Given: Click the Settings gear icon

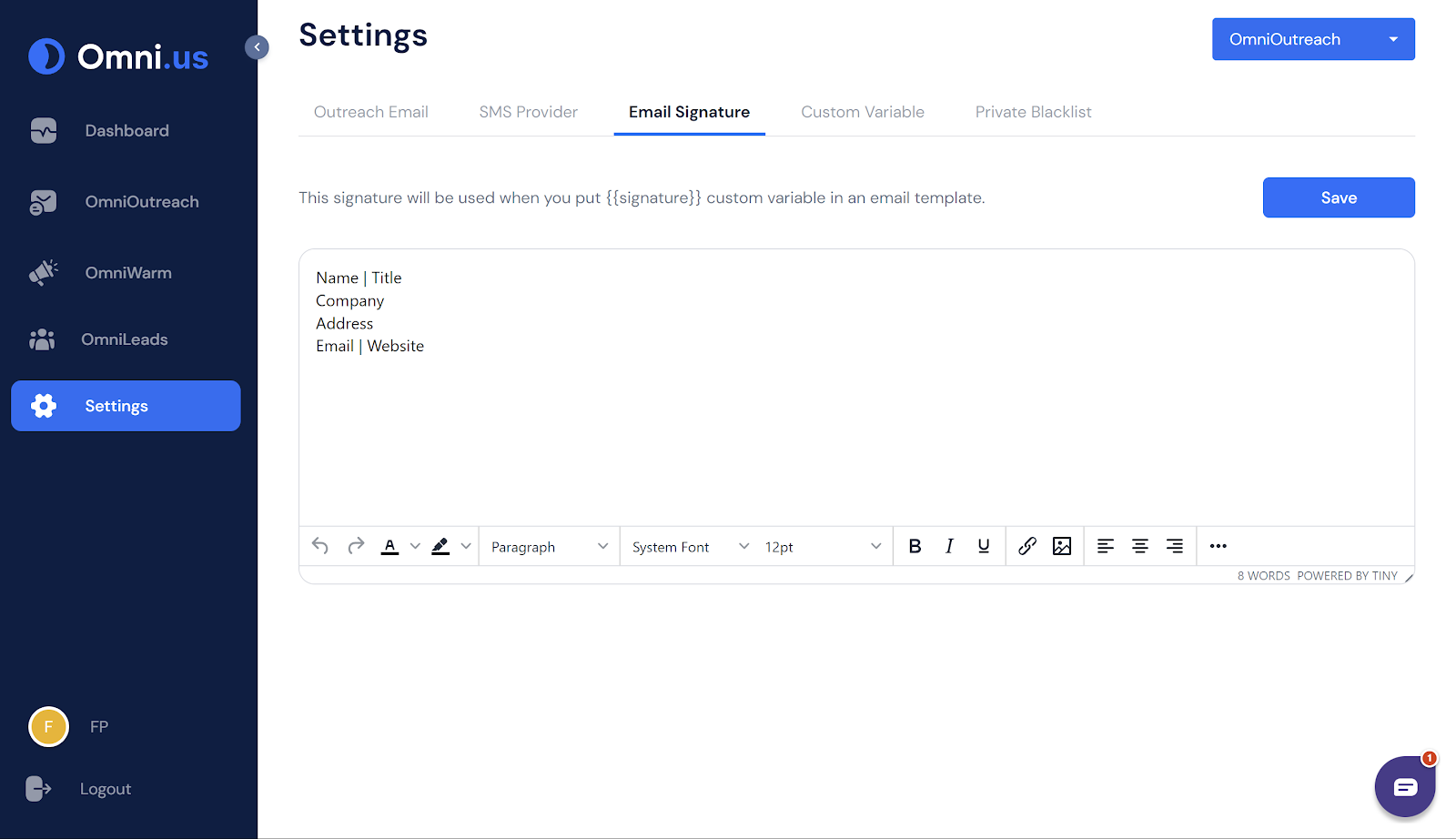Looking at the screenshot, I should pos(43,406).
